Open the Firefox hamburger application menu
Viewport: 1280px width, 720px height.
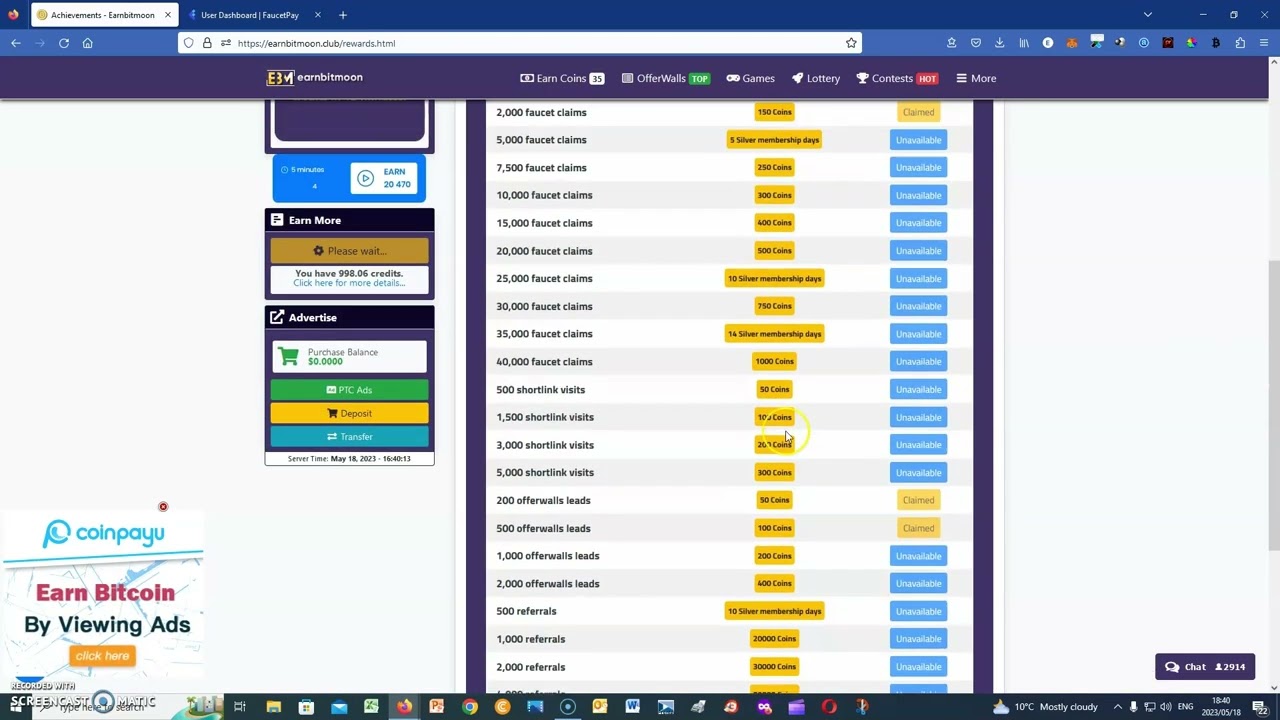1264,43
